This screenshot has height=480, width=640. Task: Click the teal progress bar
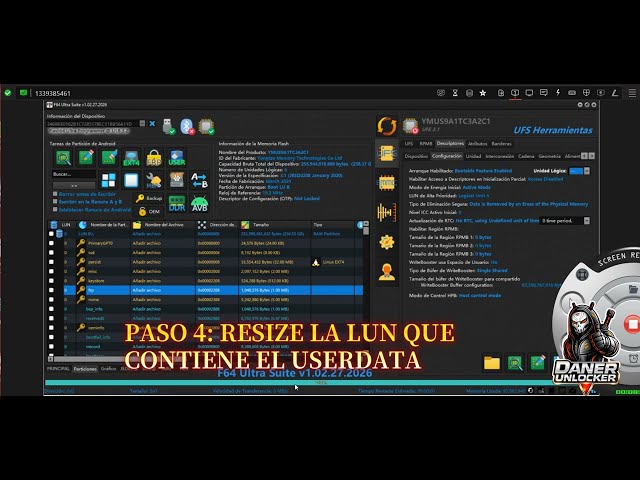pyautogui.click(x=321, y=382)
